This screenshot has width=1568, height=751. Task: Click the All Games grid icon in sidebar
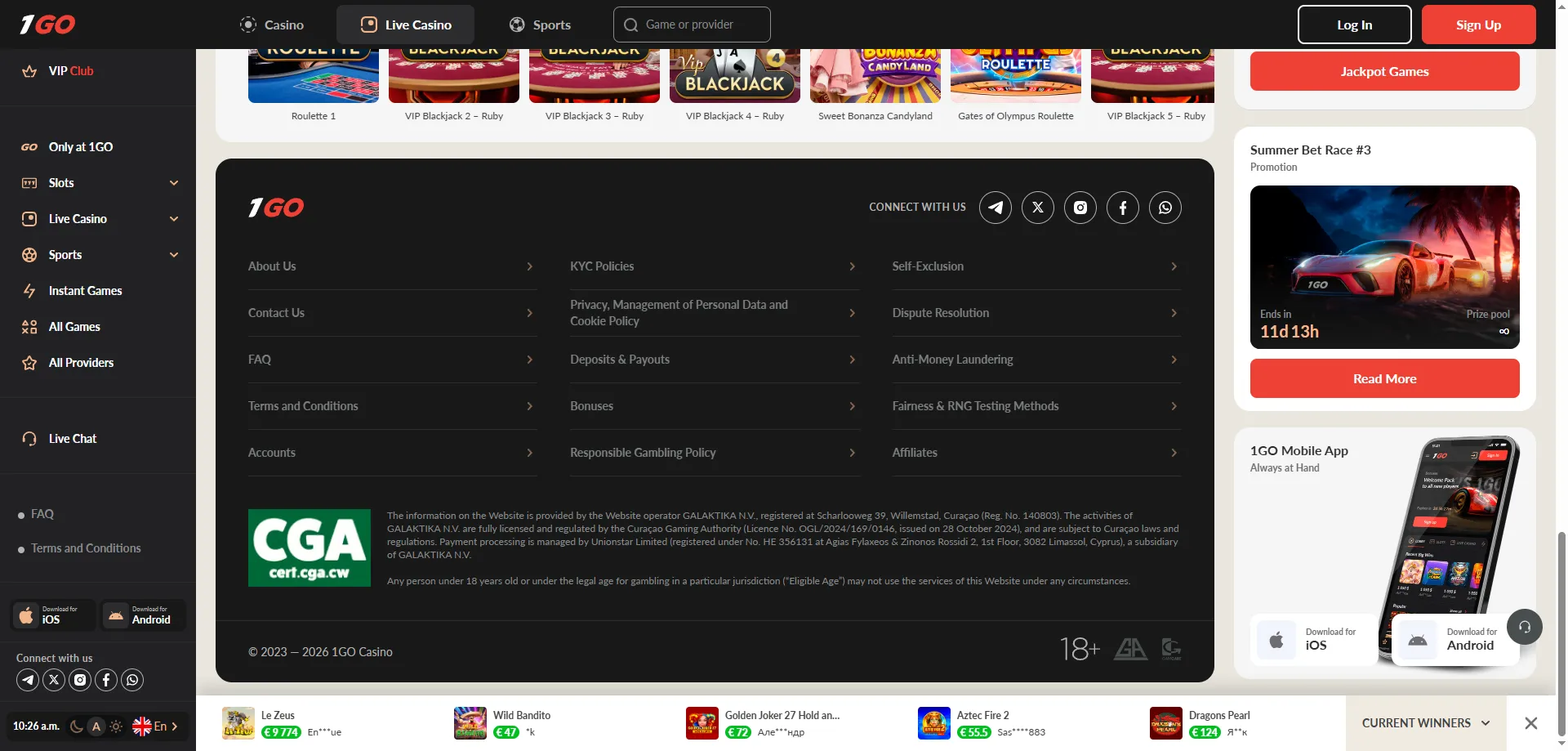pos(29,327)
